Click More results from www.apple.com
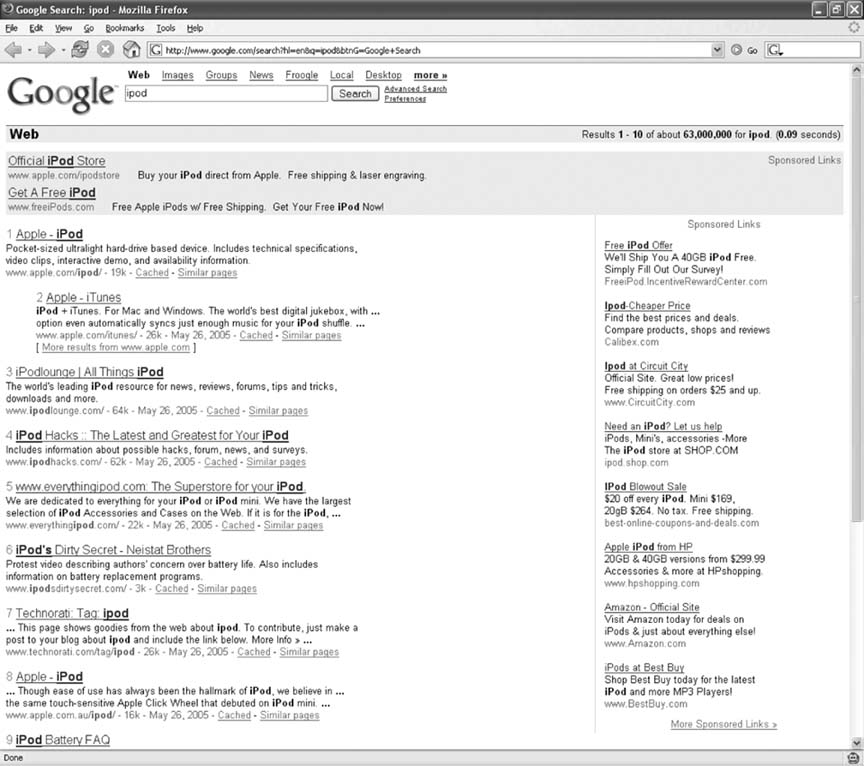 pos(116,348)
